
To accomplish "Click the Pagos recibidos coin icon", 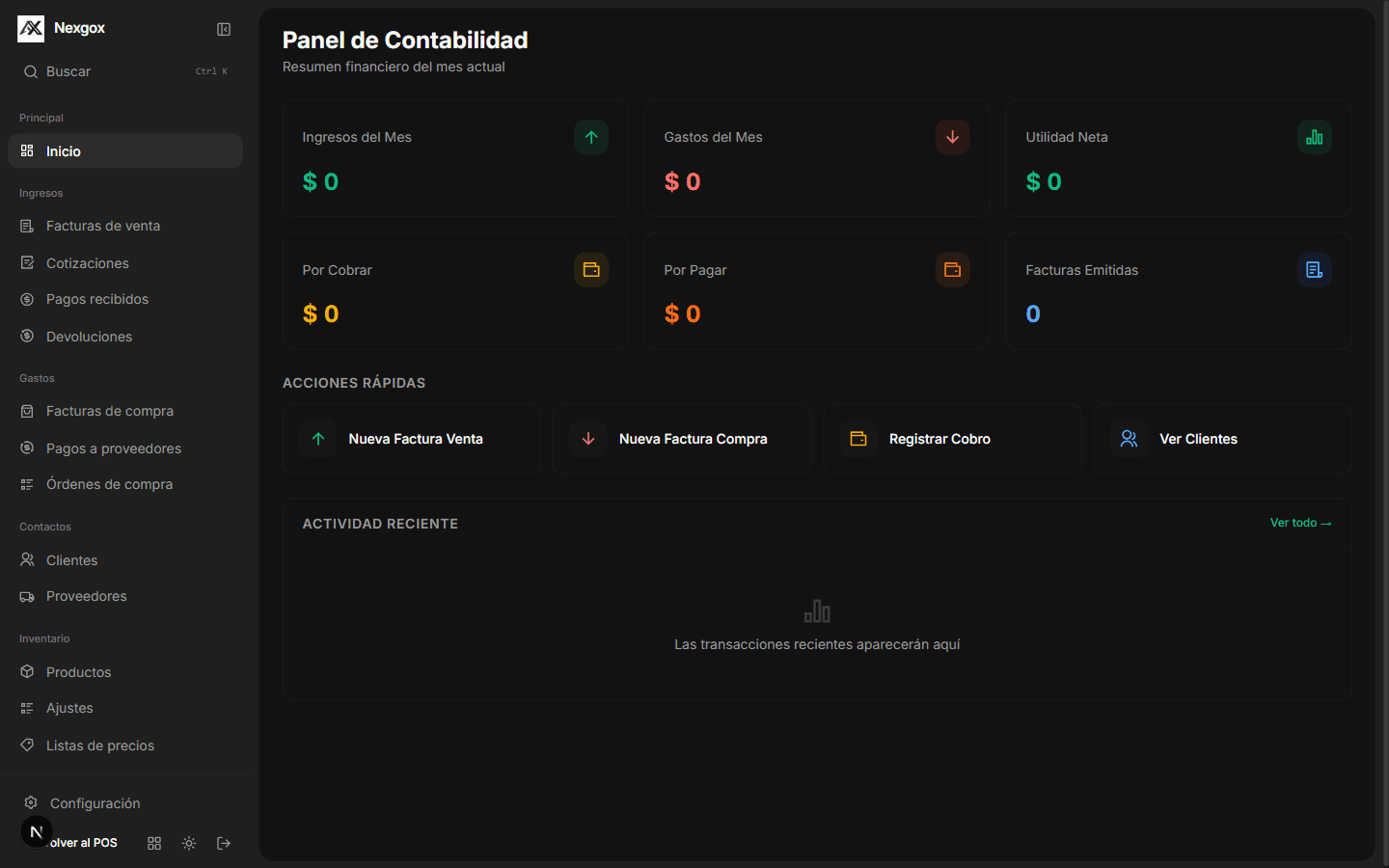I will [x=27, y=299].
